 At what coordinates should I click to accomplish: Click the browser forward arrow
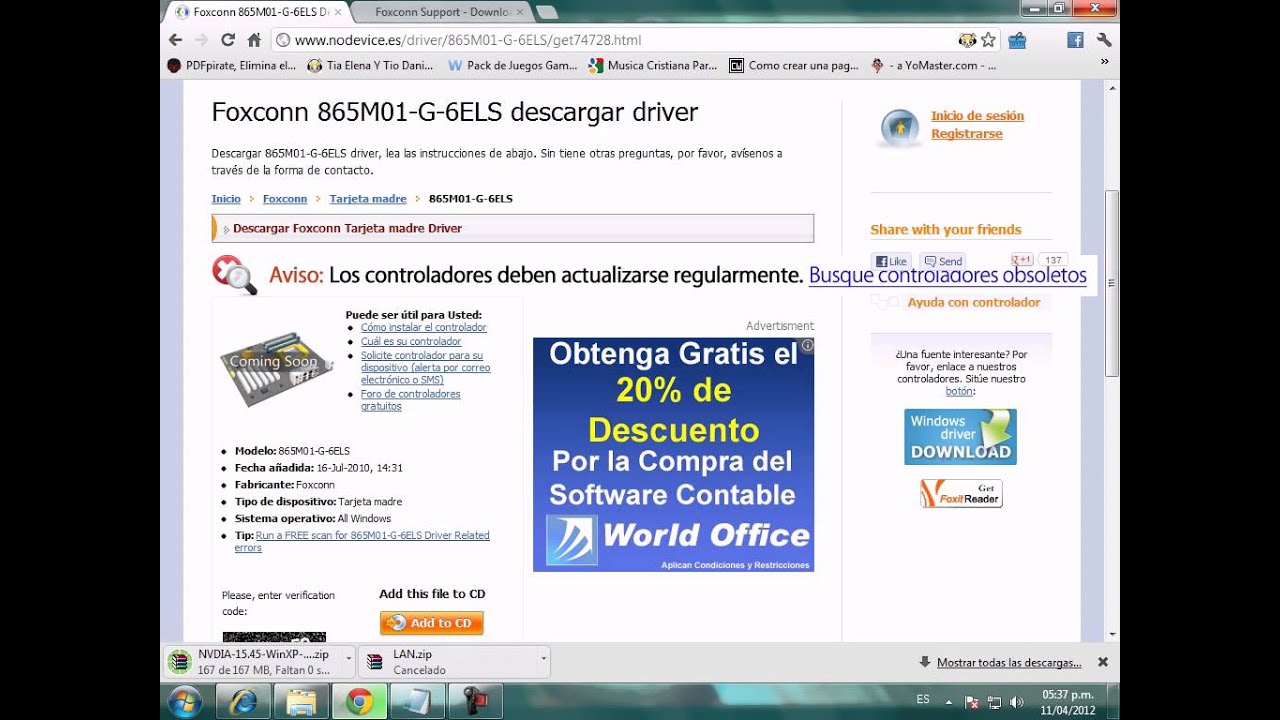pyautogui.click(x=201, y=40)
